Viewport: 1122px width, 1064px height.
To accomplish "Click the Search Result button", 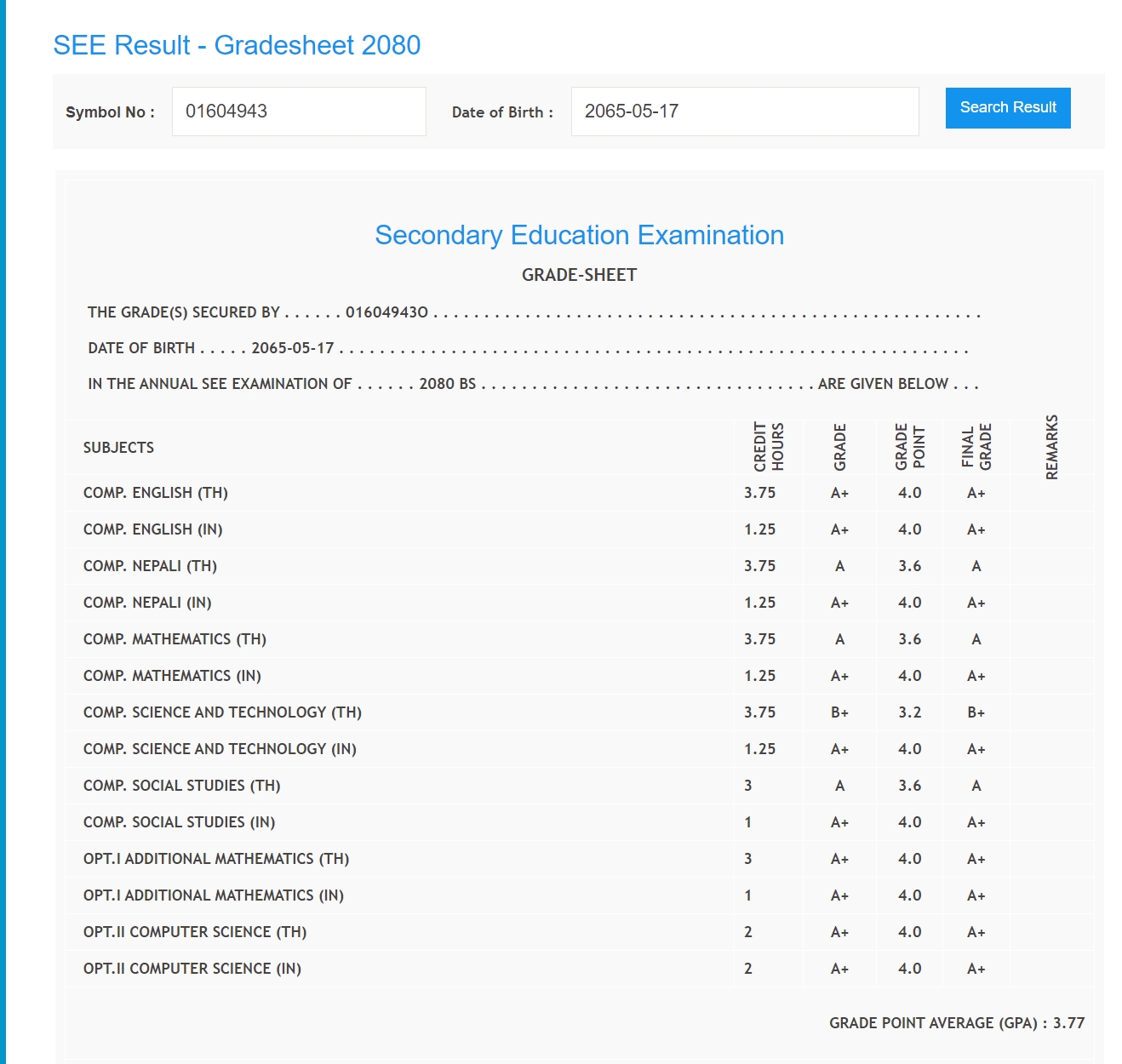I will click(1007, 108).
